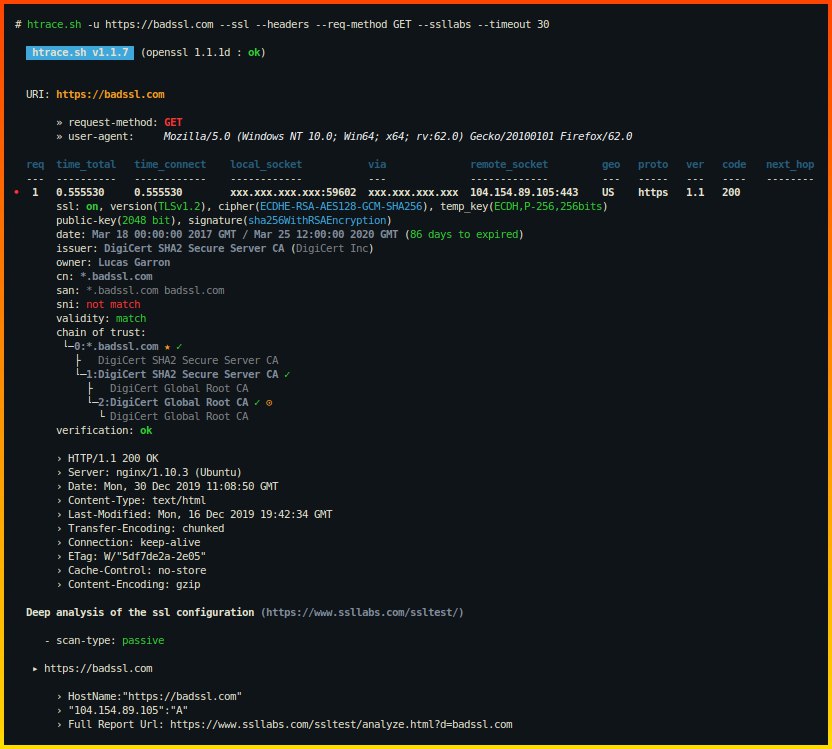Click the time_total column header

(x=86, y=164)
